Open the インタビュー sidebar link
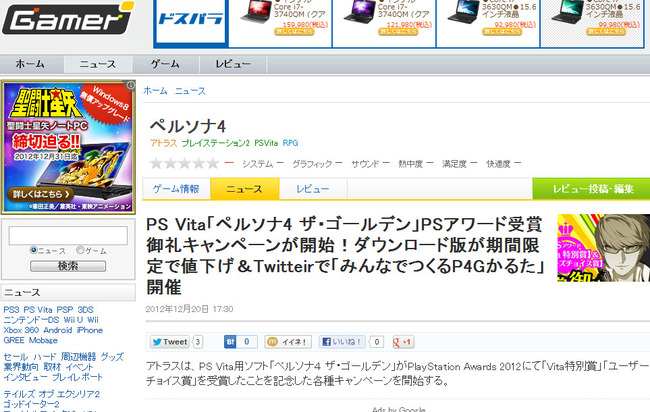The image size is (650, 412). pos(26,377)
